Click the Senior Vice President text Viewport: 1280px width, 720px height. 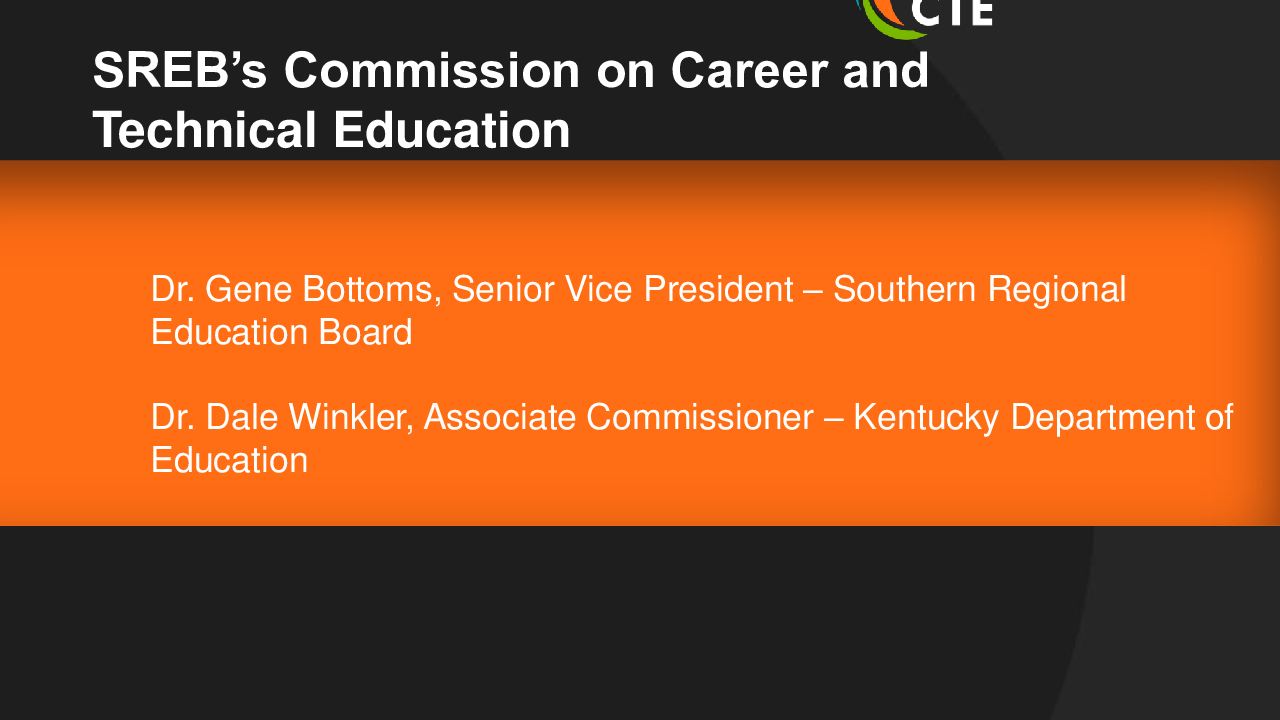point(623,290)
